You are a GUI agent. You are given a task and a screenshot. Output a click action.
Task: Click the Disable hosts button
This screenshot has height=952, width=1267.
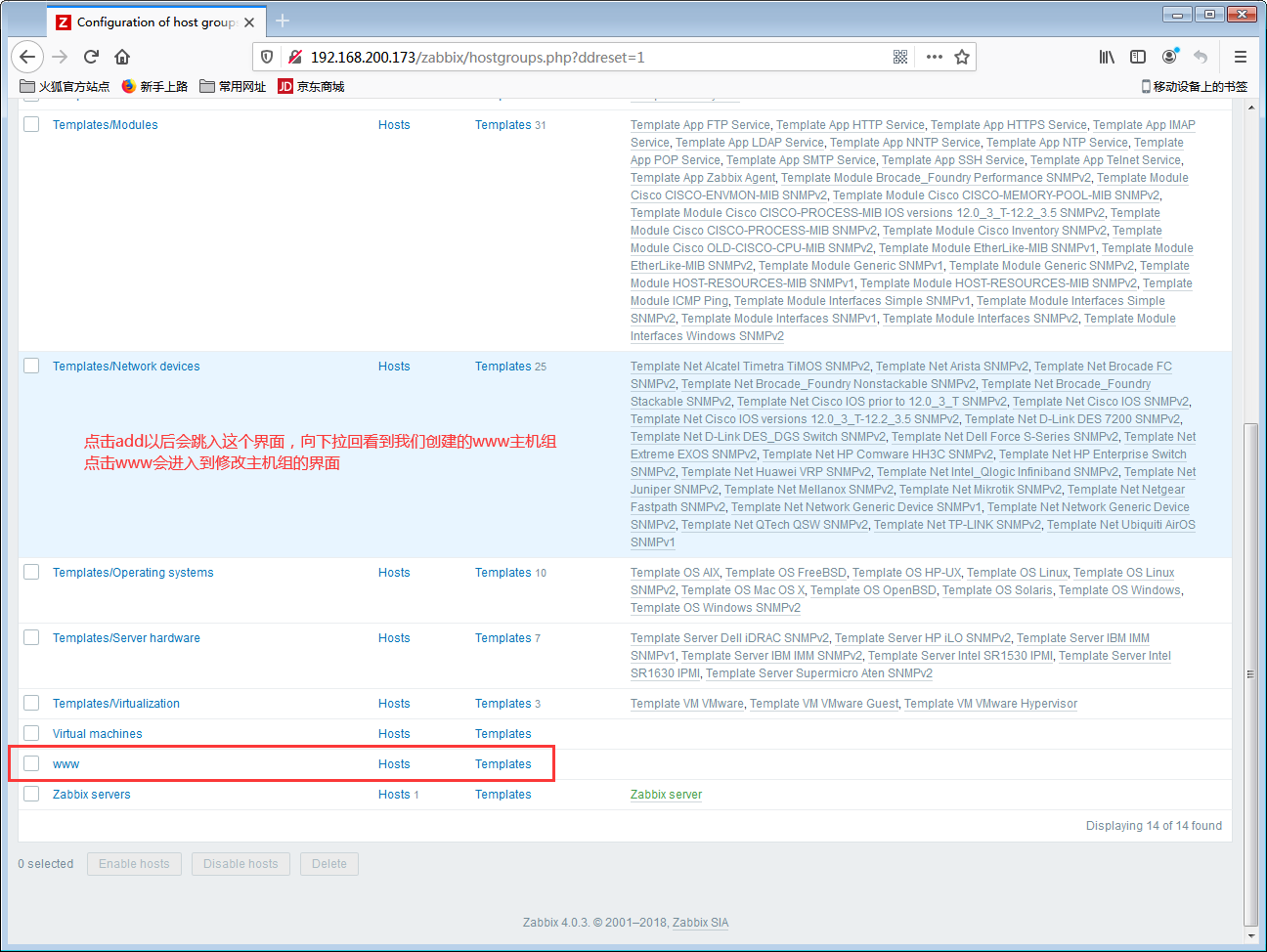(240, 864)
